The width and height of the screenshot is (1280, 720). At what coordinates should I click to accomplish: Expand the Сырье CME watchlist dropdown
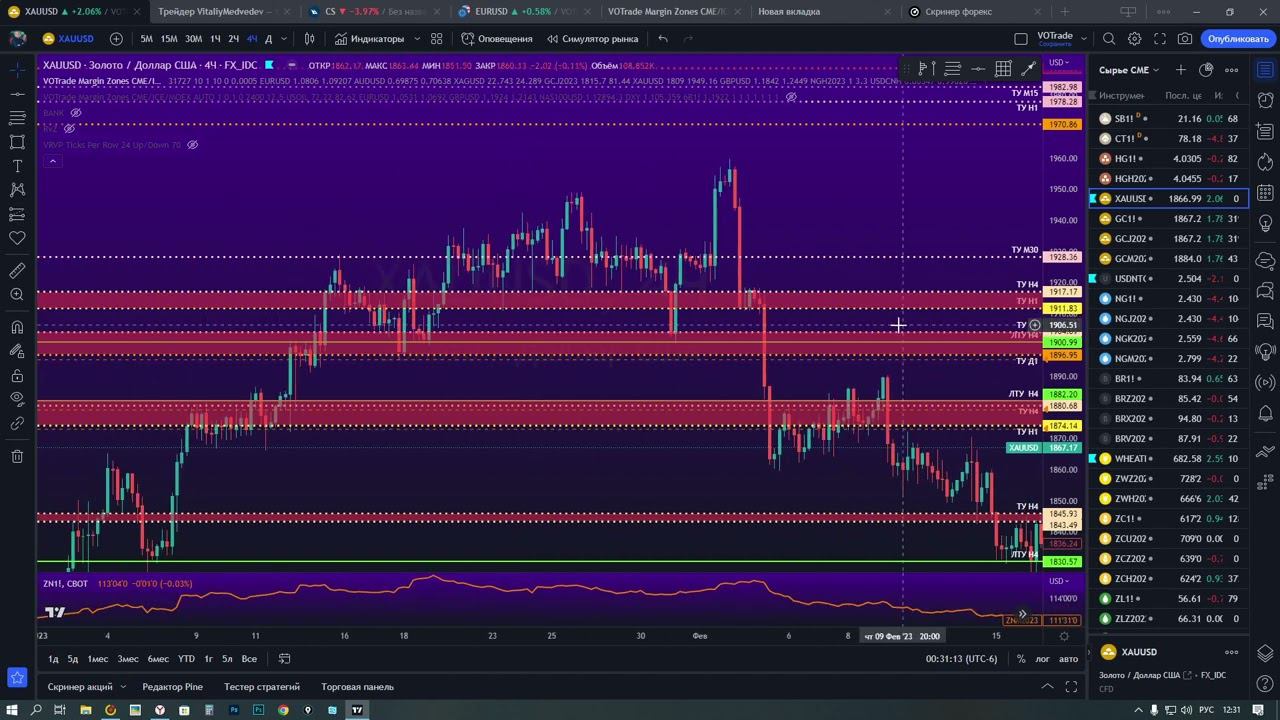(1129, 70)
